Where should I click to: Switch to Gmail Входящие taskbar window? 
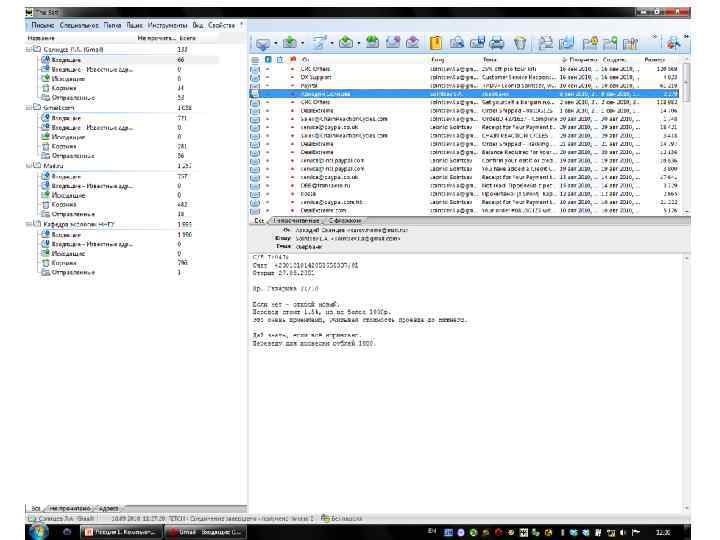pyautogui.click(x=205, y=532)
